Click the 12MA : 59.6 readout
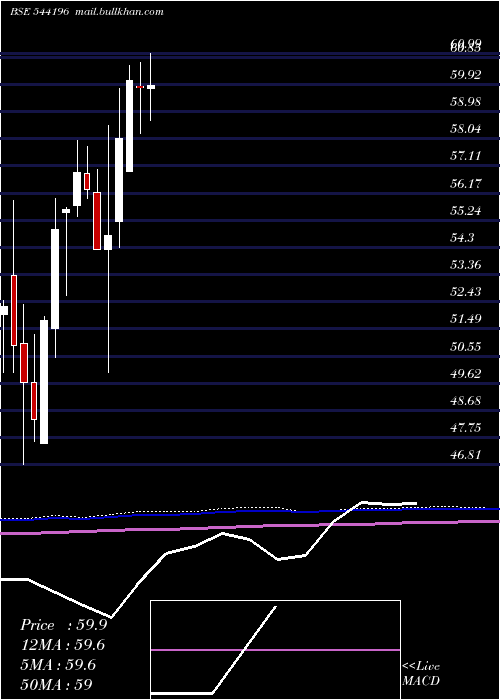 tap(63, 645)
